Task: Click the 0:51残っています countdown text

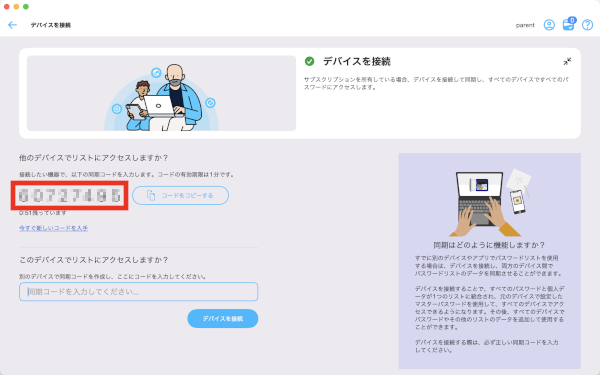Action: pyautogui.click(x=43, y=213)
